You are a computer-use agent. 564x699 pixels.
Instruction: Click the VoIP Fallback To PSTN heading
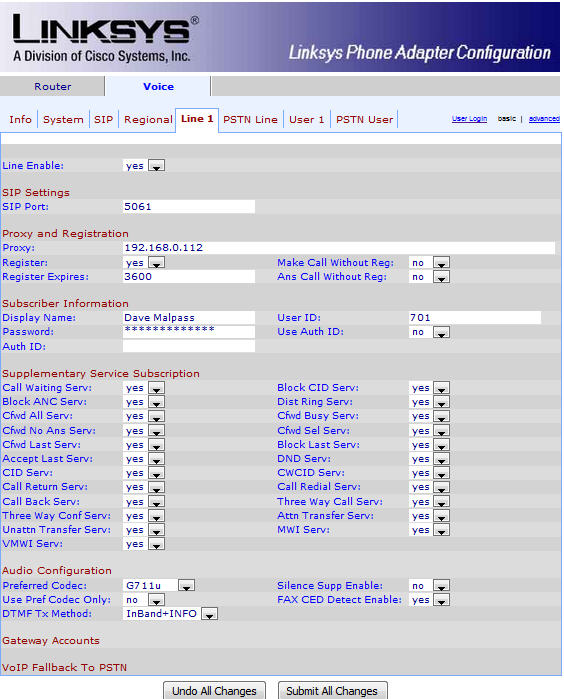65,667
